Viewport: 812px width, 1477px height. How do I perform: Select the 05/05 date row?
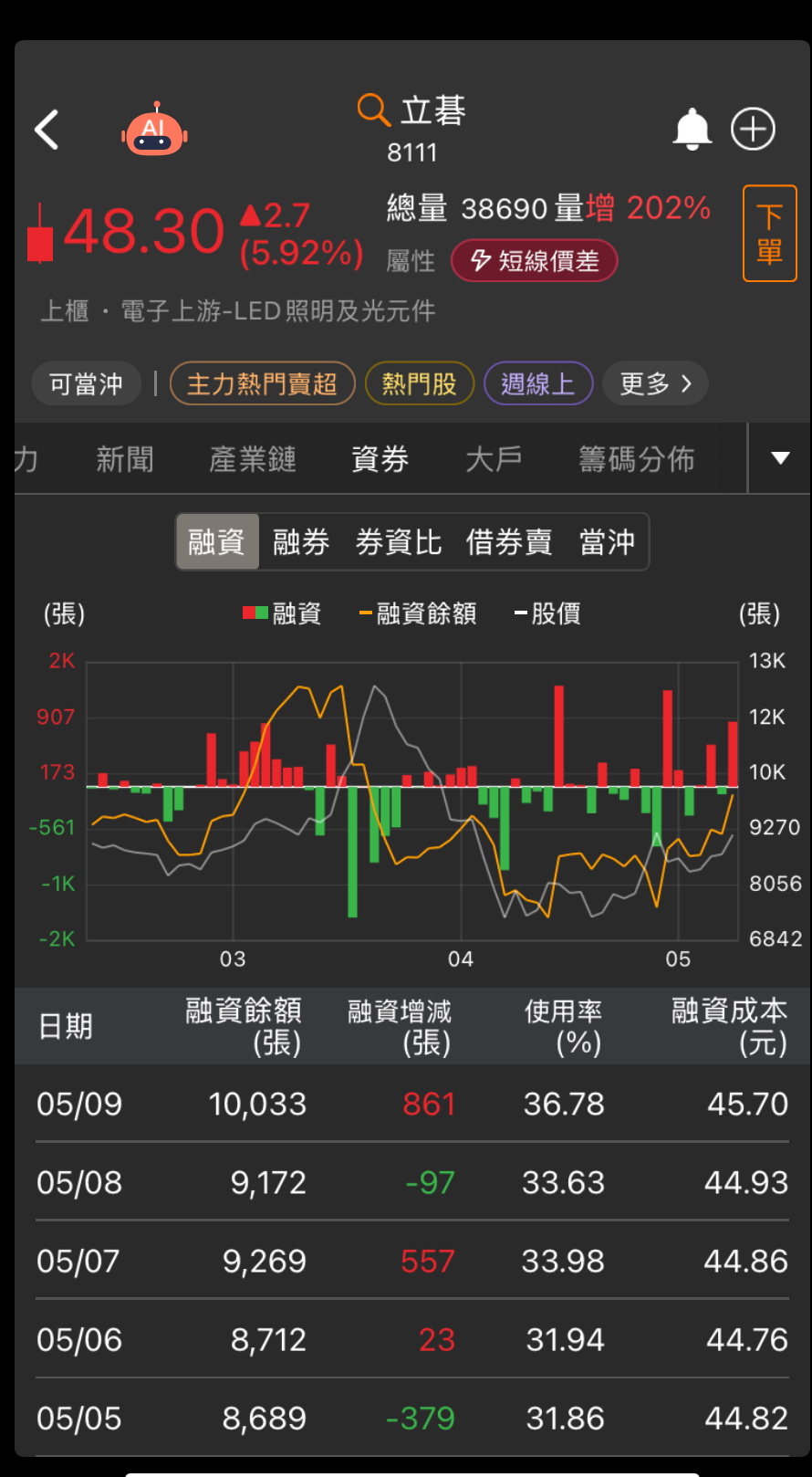pos(412,1418)
